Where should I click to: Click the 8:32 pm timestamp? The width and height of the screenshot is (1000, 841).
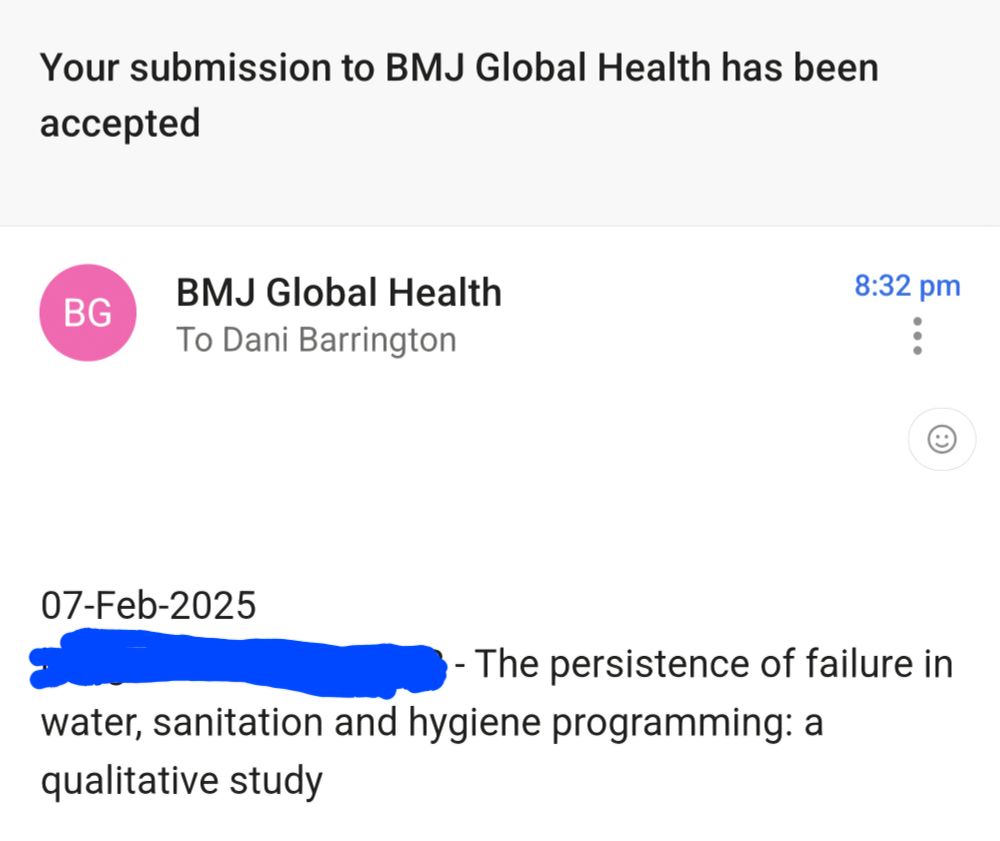tap(907, 286)
